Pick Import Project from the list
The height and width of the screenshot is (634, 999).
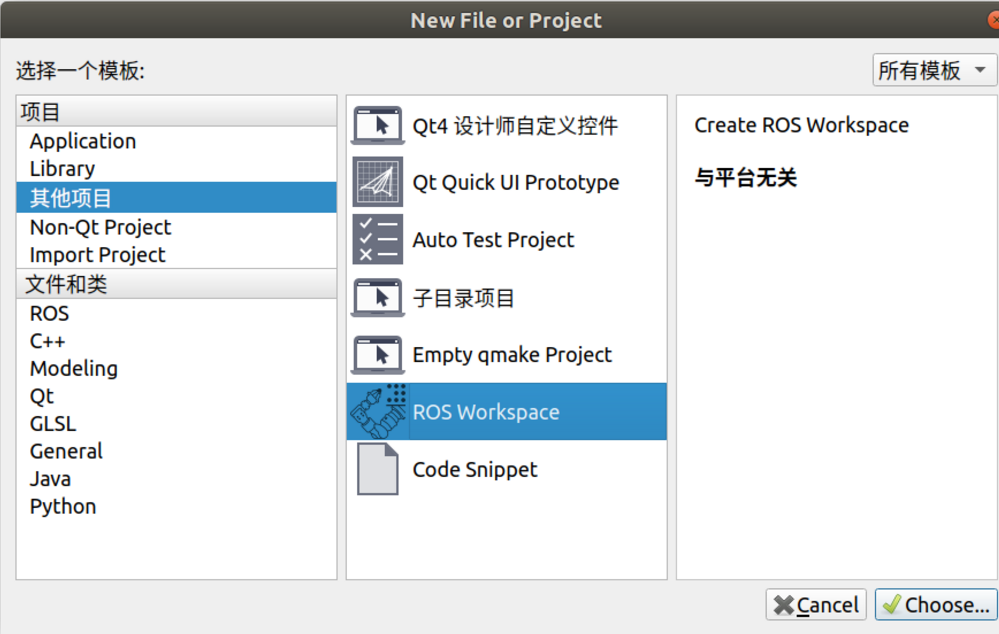98,255
